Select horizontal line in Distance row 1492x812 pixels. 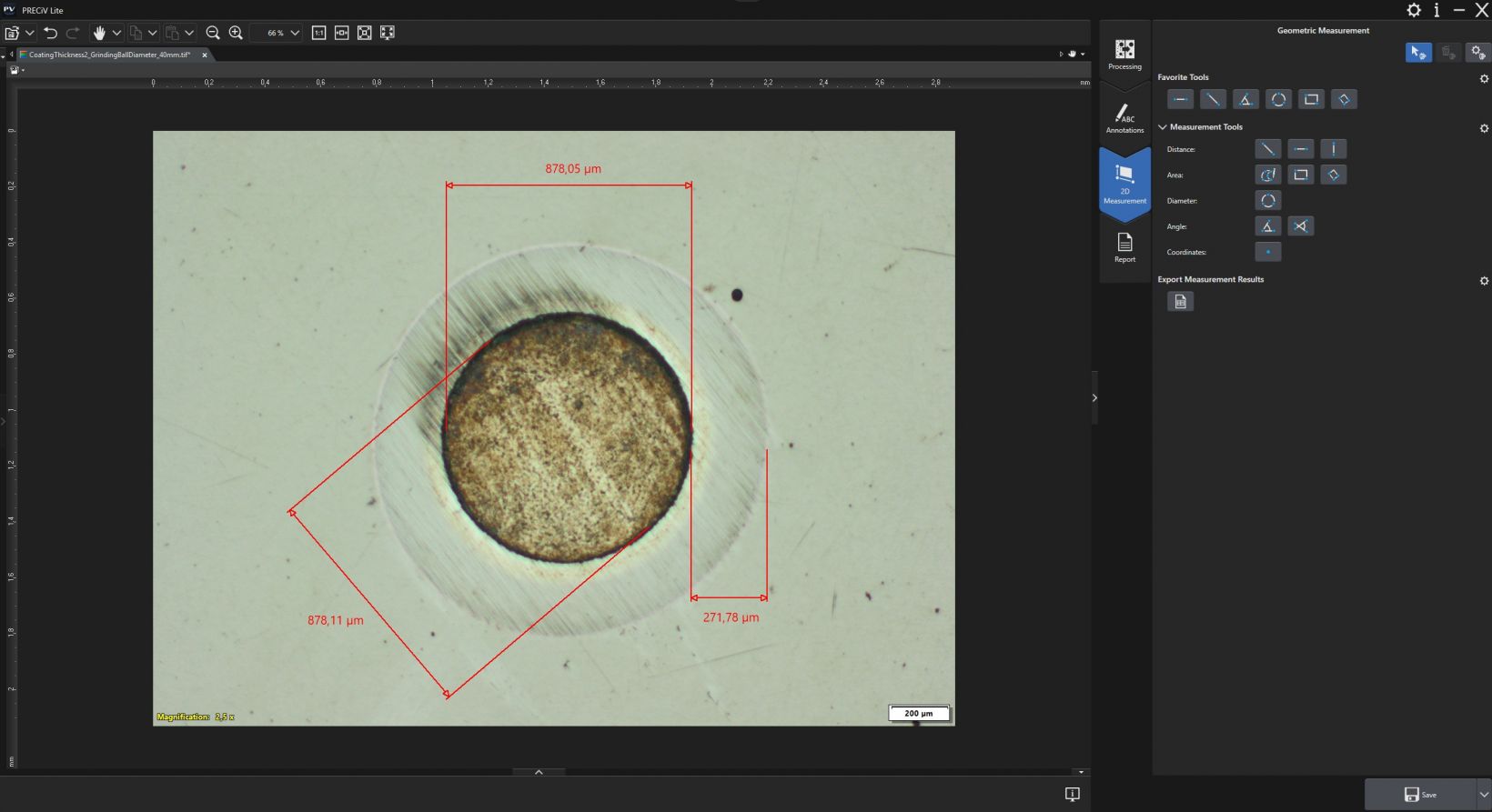[1301, 149]
